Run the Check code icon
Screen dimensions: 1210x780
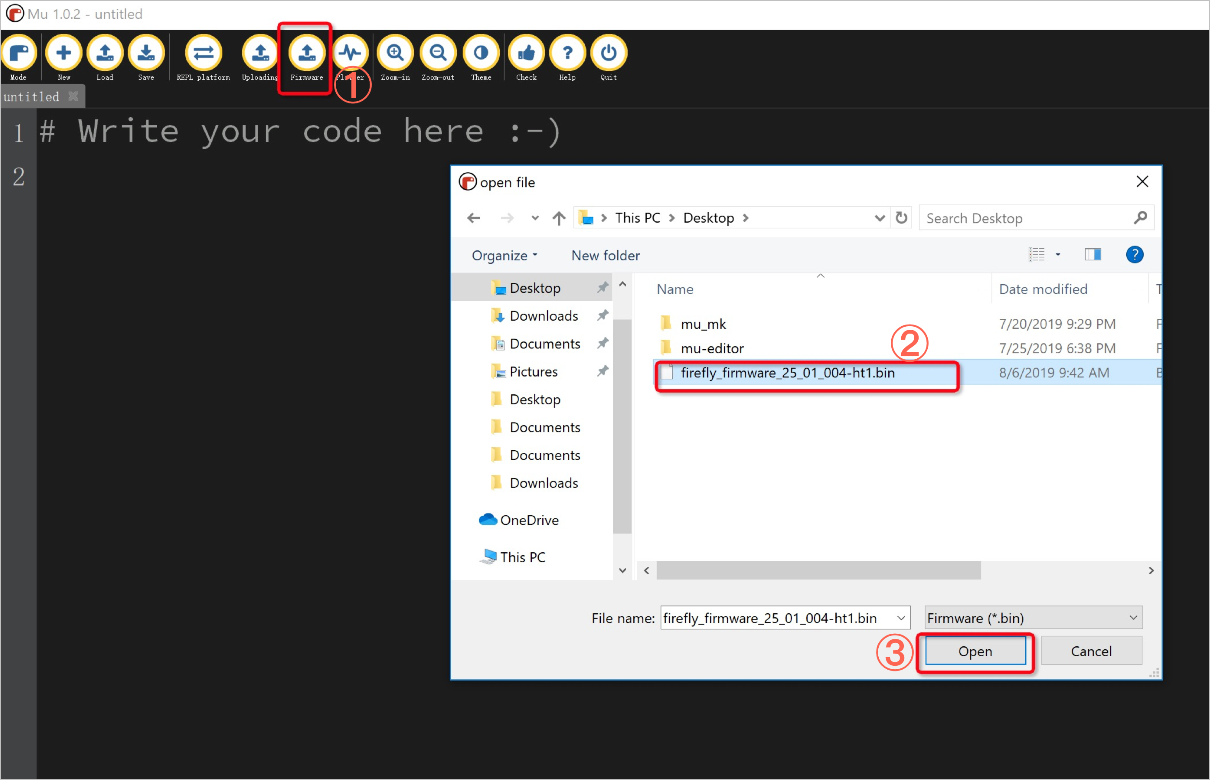pyautogui.click(x=526, y=53)
